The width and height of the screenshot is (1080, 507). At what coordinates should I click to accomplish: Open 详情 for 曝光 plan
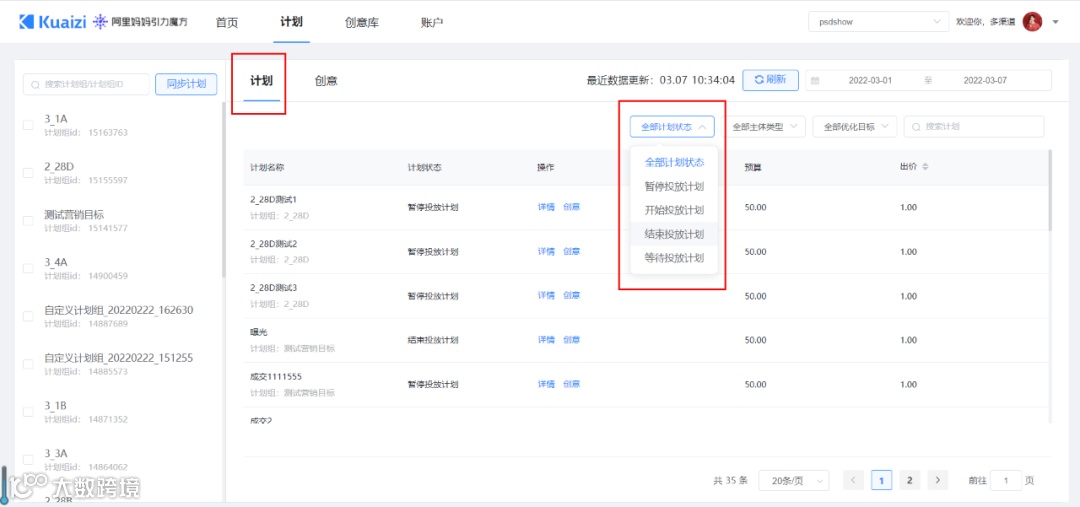[546, 340]
